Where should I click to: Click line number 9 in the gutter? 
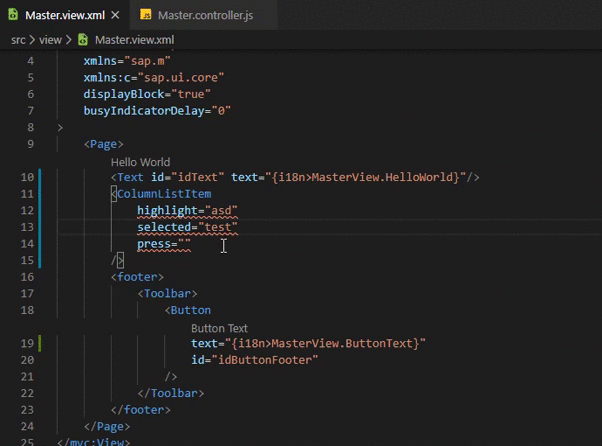click(x=30, y=144)
